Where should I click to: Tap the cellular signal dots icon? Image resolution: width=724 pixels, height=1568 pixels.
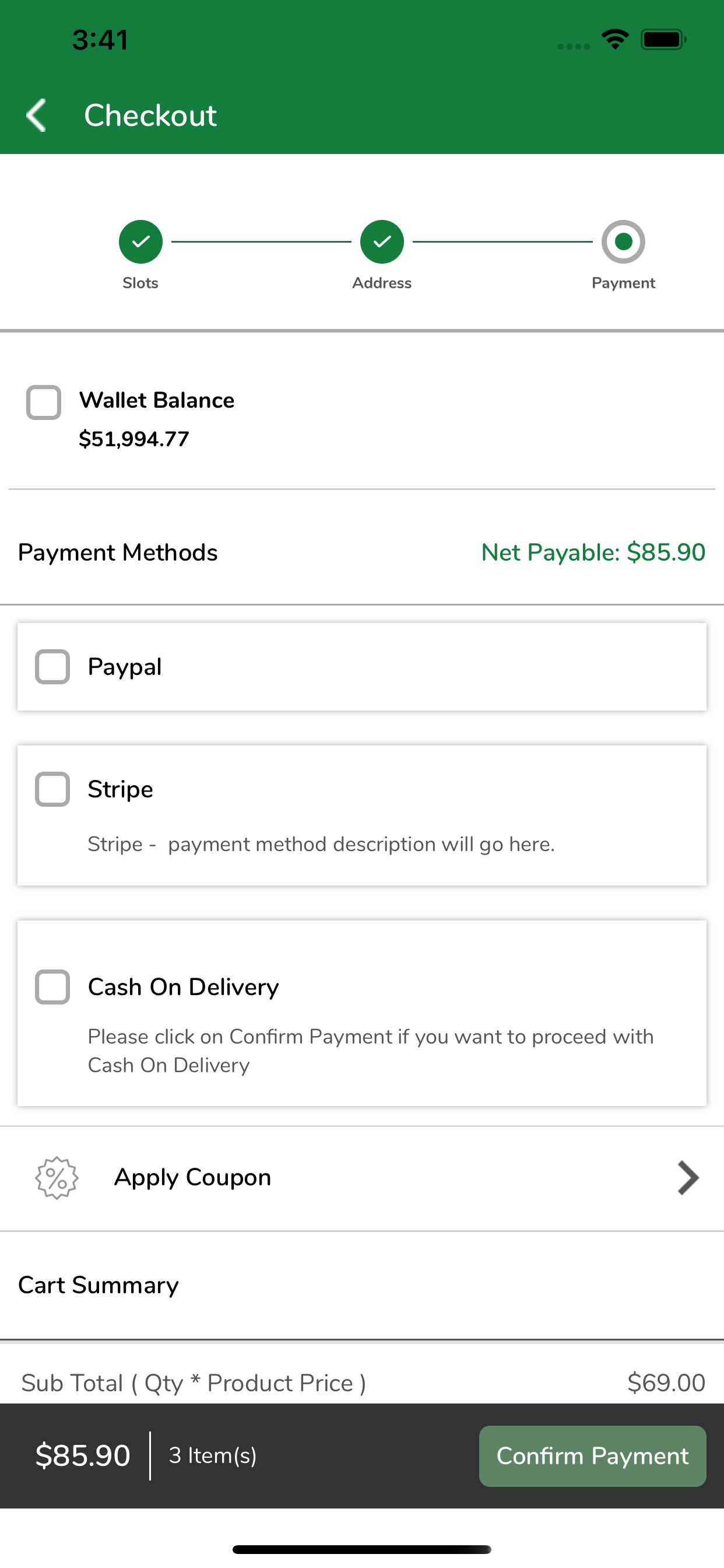point(574,46)
